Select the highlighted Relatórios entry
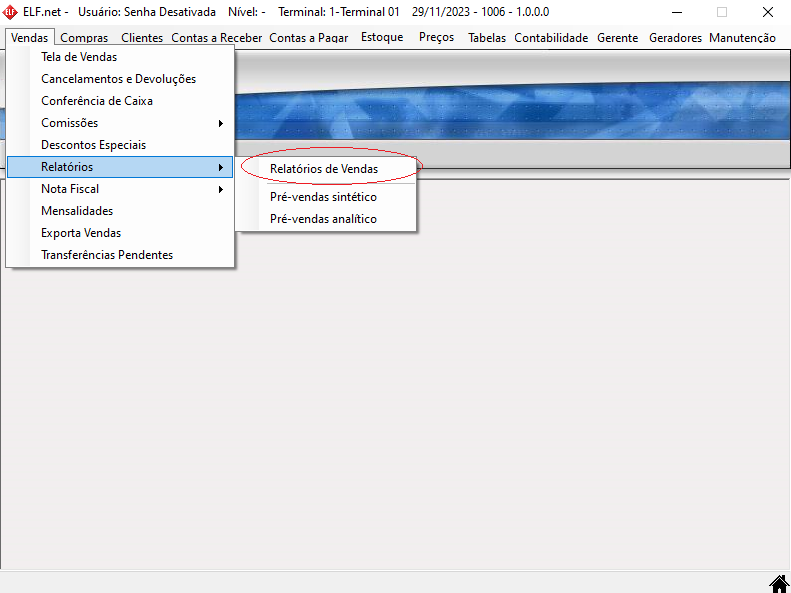Screen dimensions: 791x593 pyautogui.click(x=120, y=167)
